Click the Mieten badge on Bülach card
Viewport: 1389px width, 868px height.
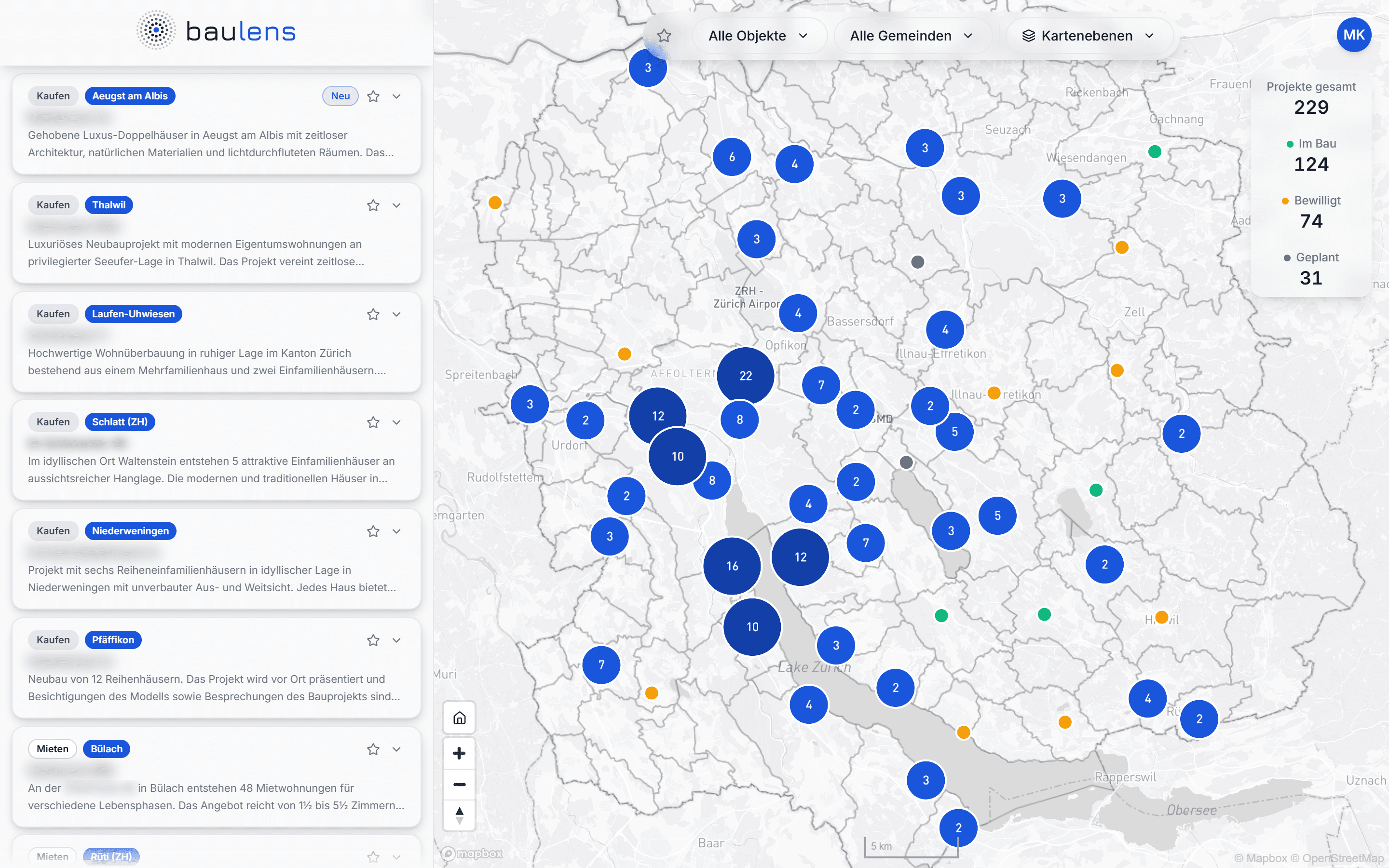52,749
